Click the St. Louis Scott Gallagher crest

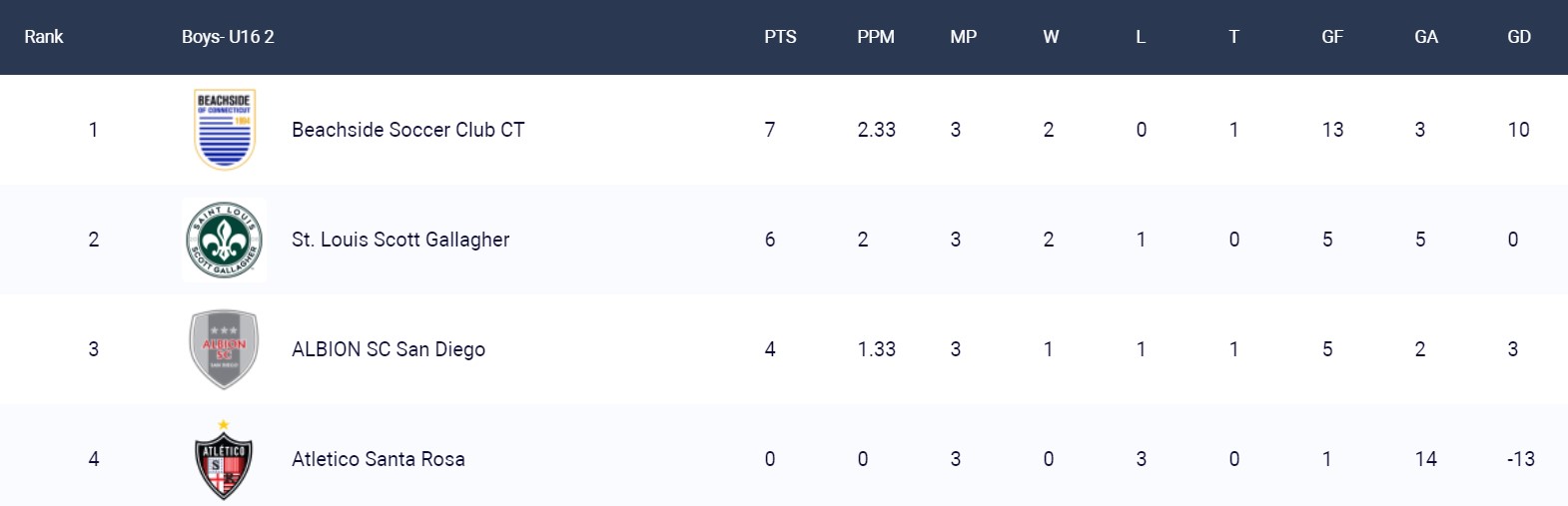225,240
